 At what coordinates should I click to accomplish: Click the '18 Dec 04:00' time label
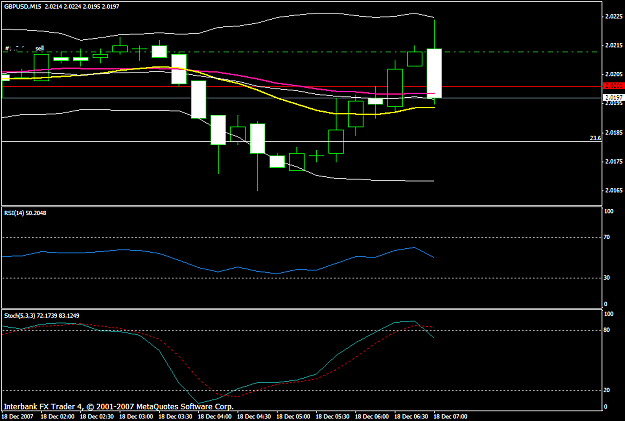click(x=215, y=417)
